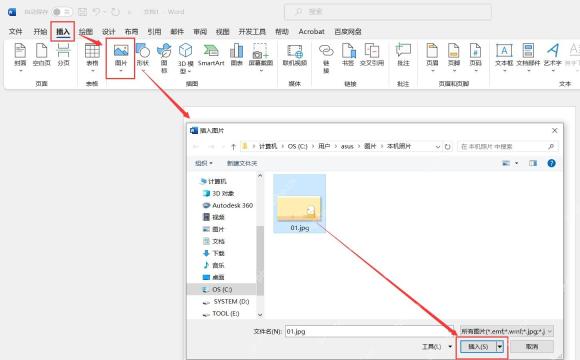Expand the address bar history dropdown

pyautogui.click(x=438, y=147)
